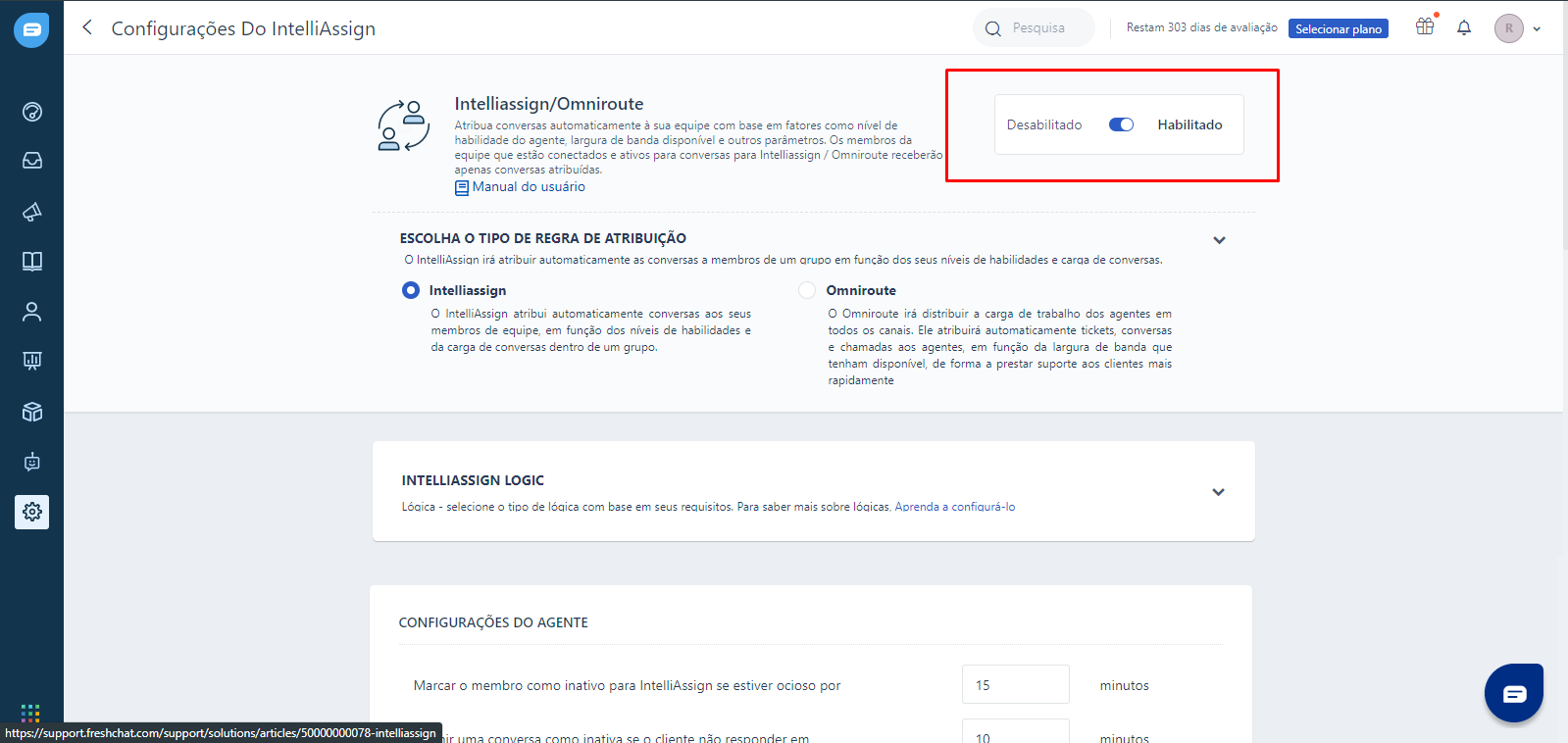Click the search magnifier icon
Screen dimensions: 1568x743
993,28
